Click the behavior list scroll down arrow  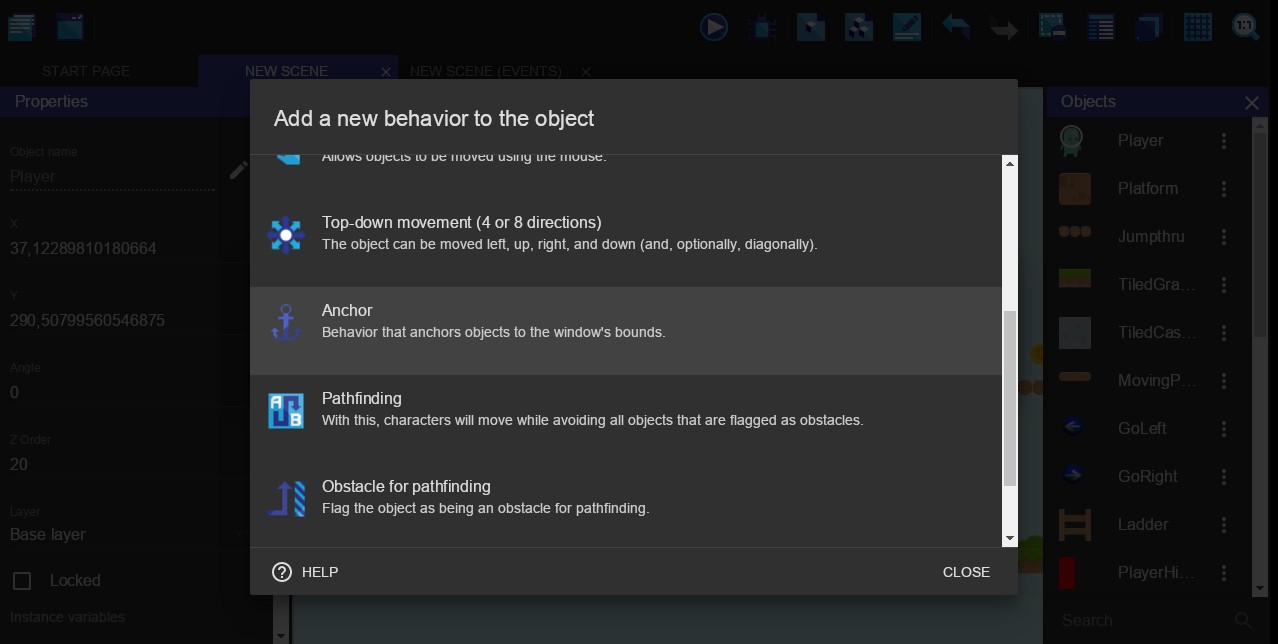tap(1009, 538)
